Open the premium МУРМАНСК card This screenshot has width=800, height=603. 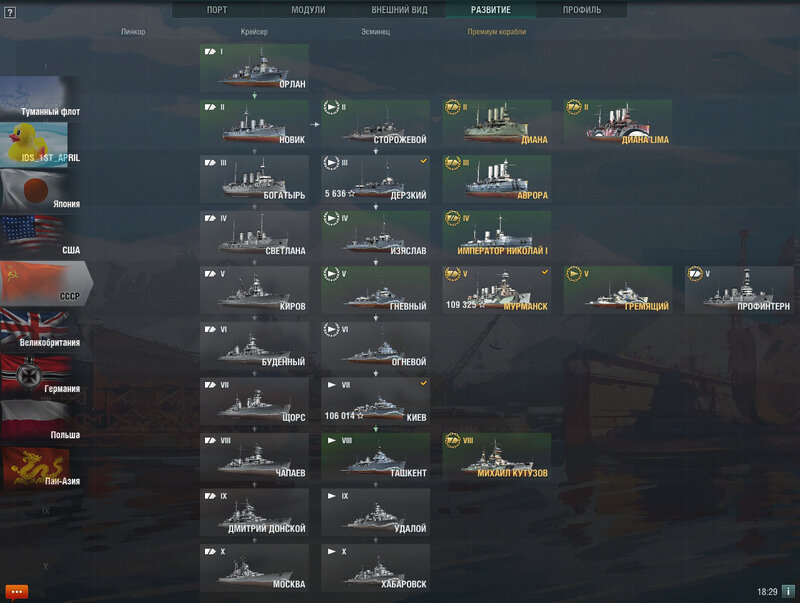497,290
